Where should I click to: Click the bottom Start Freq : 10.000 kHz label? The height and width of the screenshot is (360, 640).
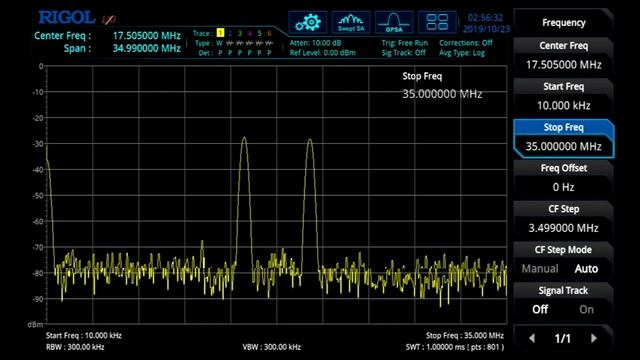[x=84, y=336]
